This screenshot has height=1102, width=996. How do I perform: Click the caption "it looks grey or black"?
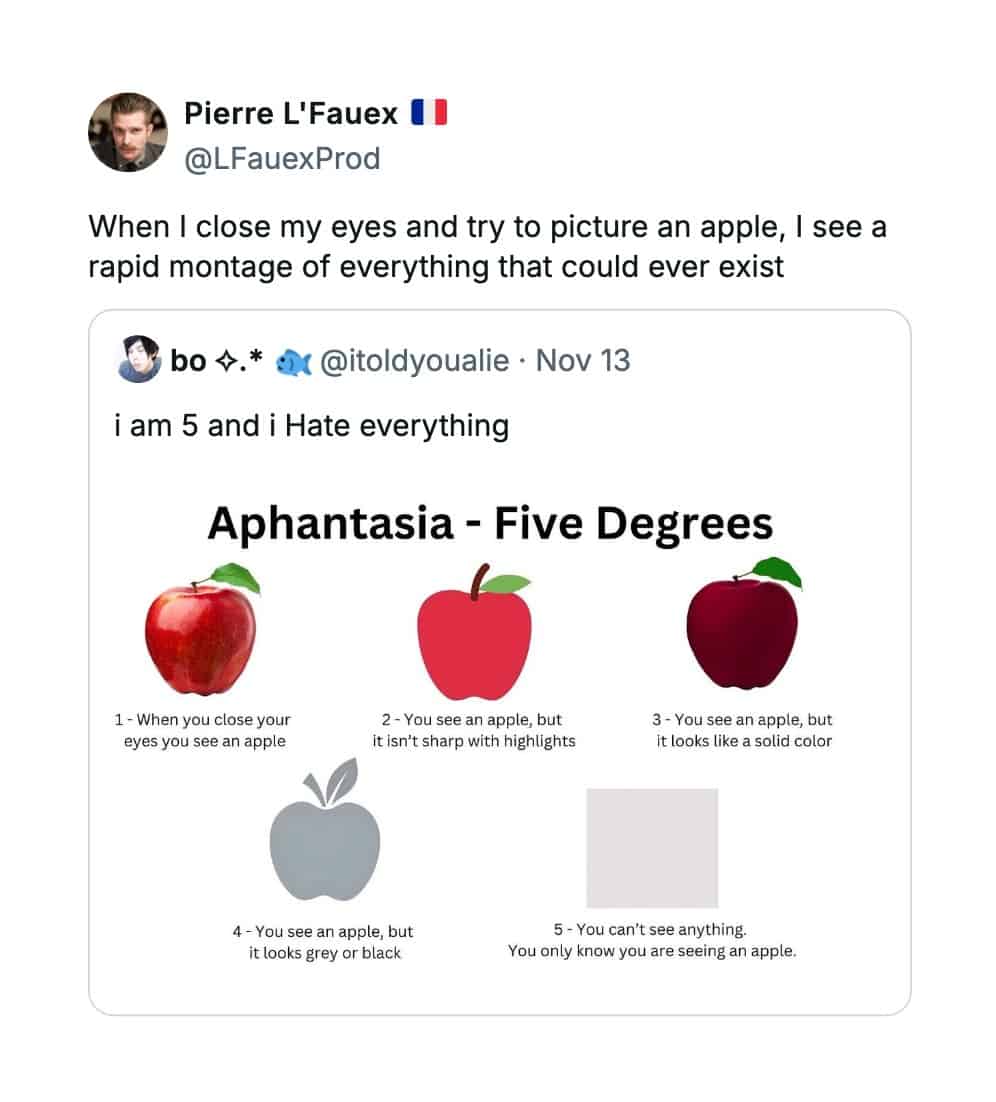pos(325,953)
